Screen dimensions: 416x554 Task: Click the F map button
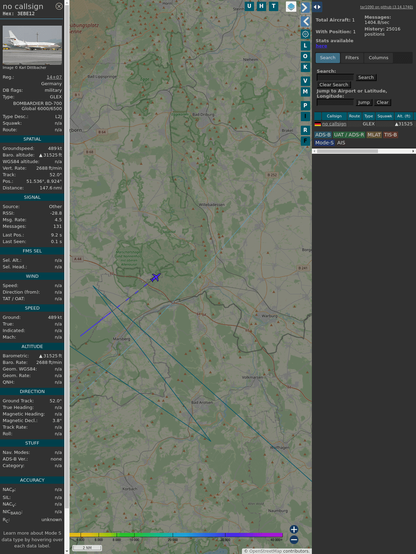[x=305, y=141]
